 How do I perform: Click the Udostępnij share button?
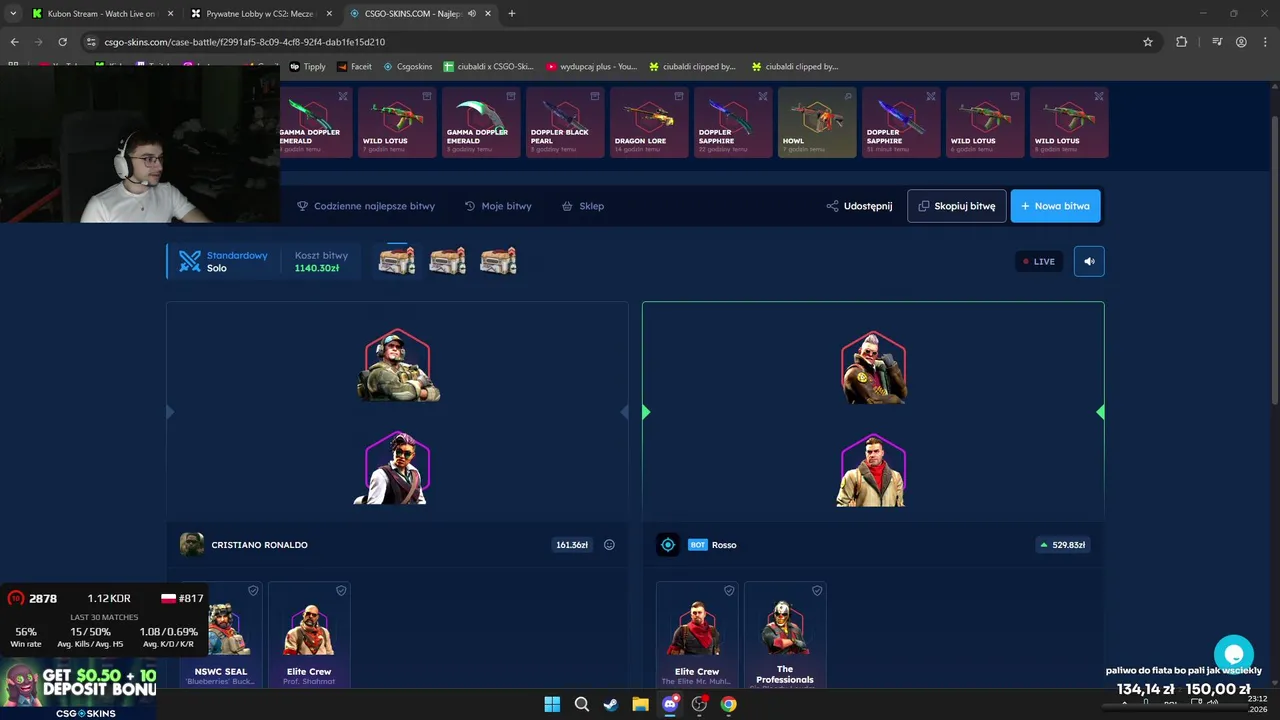click(859, 206)
